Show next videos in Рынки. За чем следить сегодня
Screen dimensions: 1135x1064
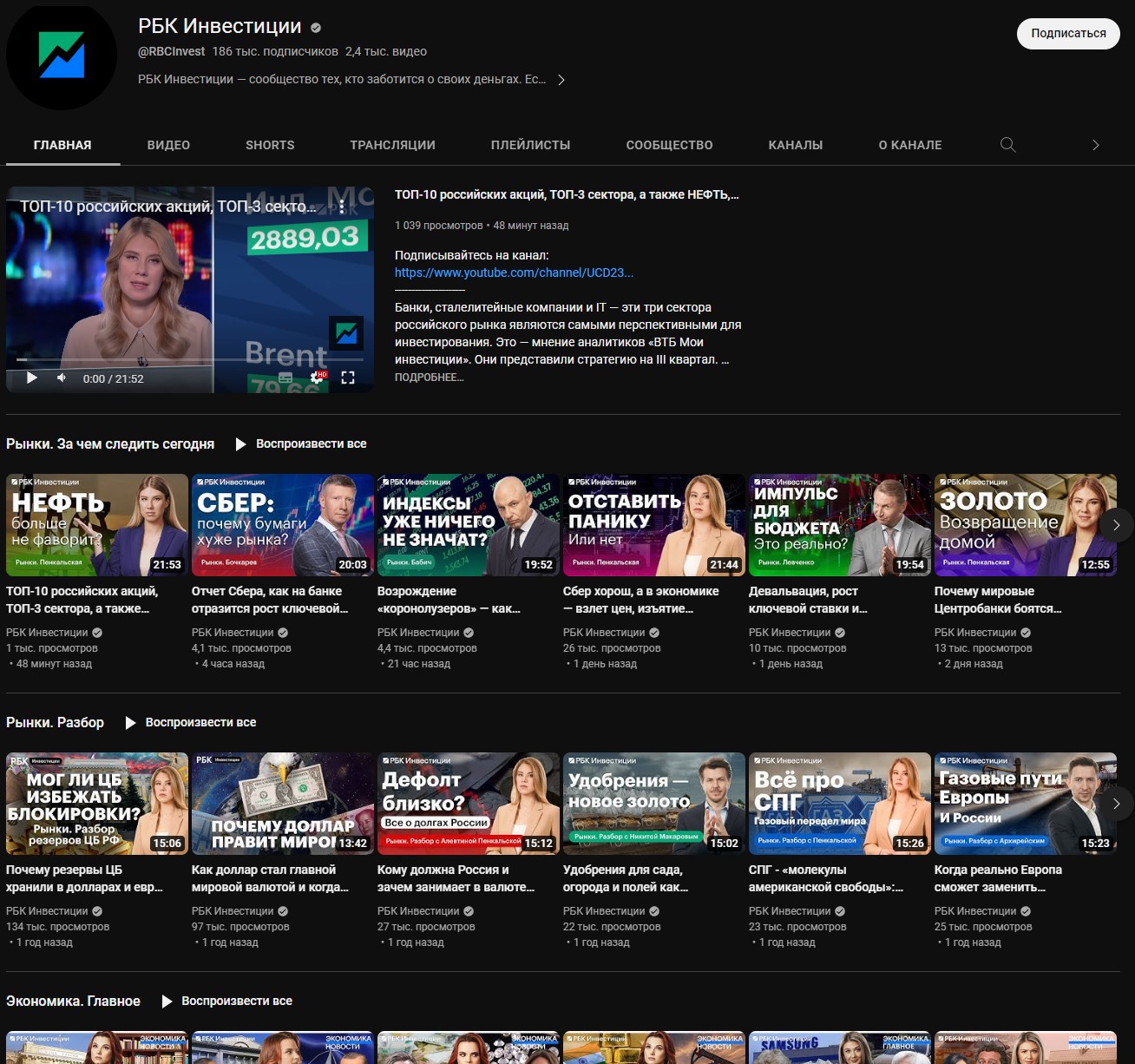pyautogui.click(x=1116, y=525)
